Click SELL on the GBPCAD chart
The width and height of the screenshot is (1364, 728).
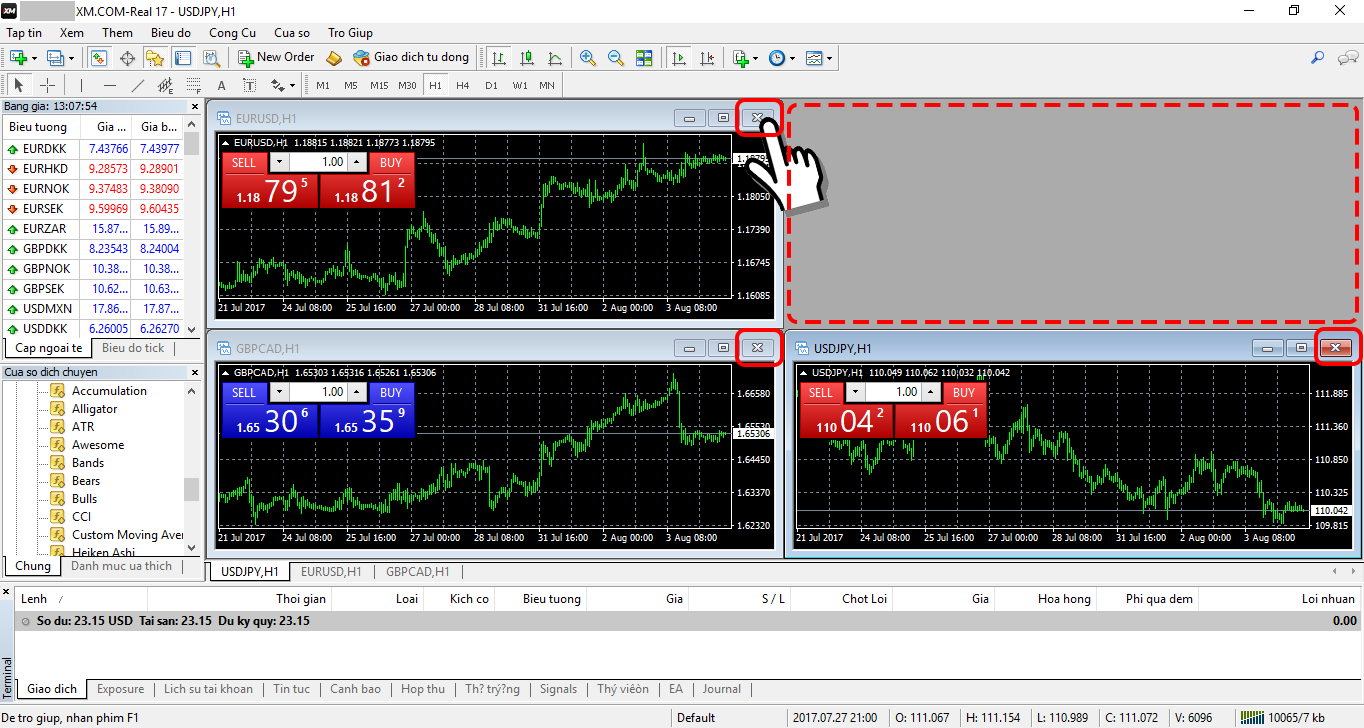pos(244,392)
